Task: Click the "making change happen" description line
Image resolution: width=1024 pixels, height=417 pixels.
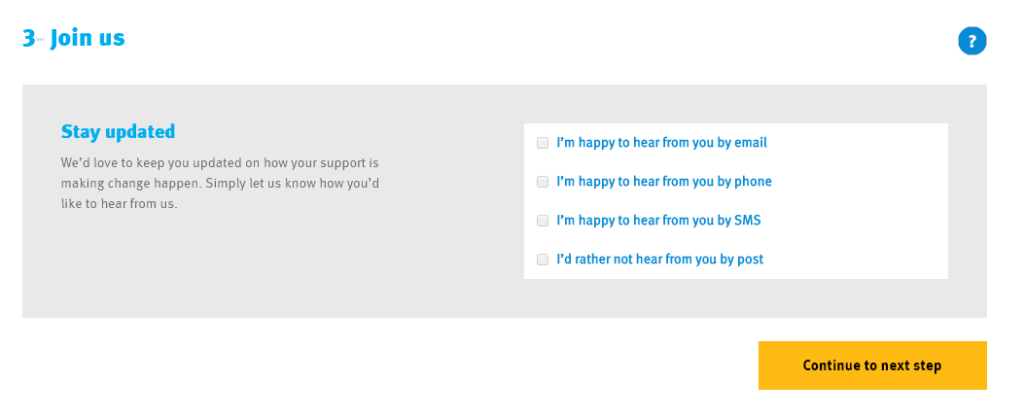Action: (219, 183)
